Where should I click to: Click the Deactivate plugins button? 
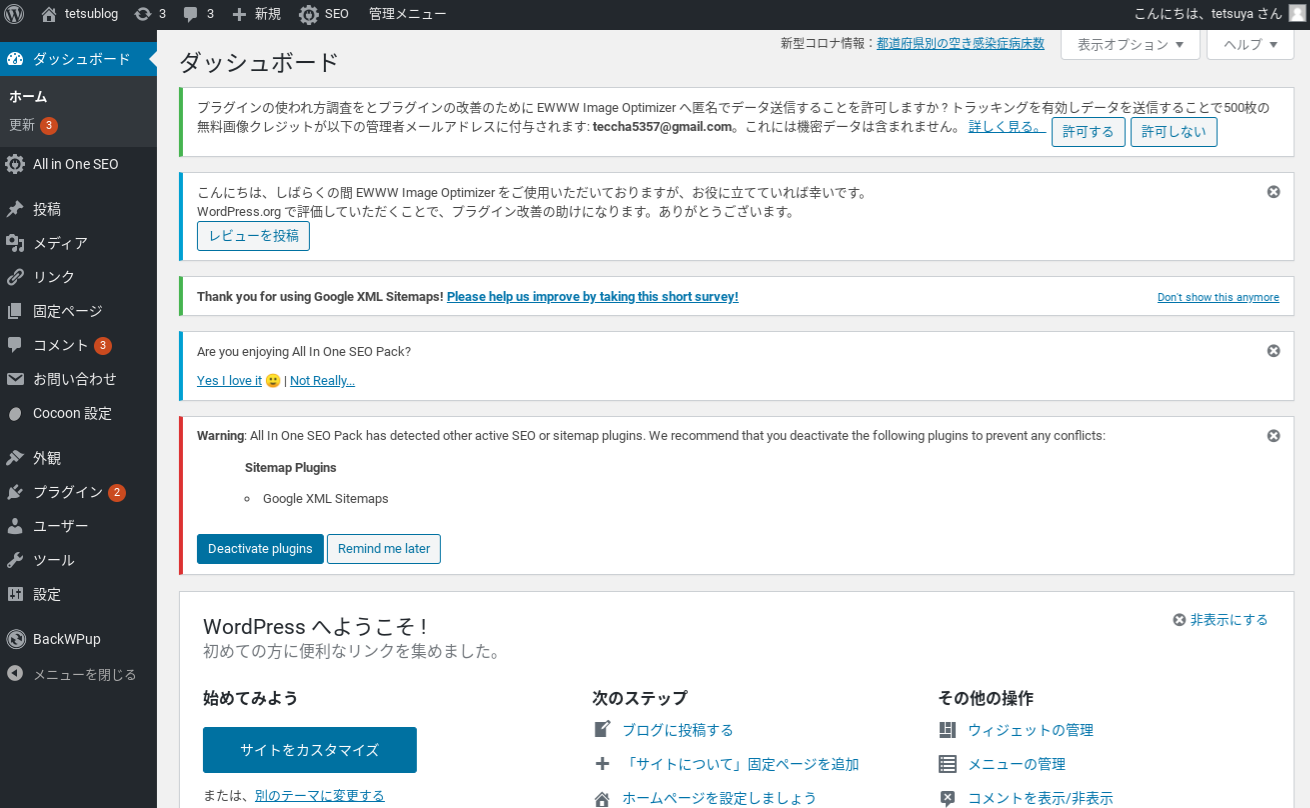[x=260, y=549]
